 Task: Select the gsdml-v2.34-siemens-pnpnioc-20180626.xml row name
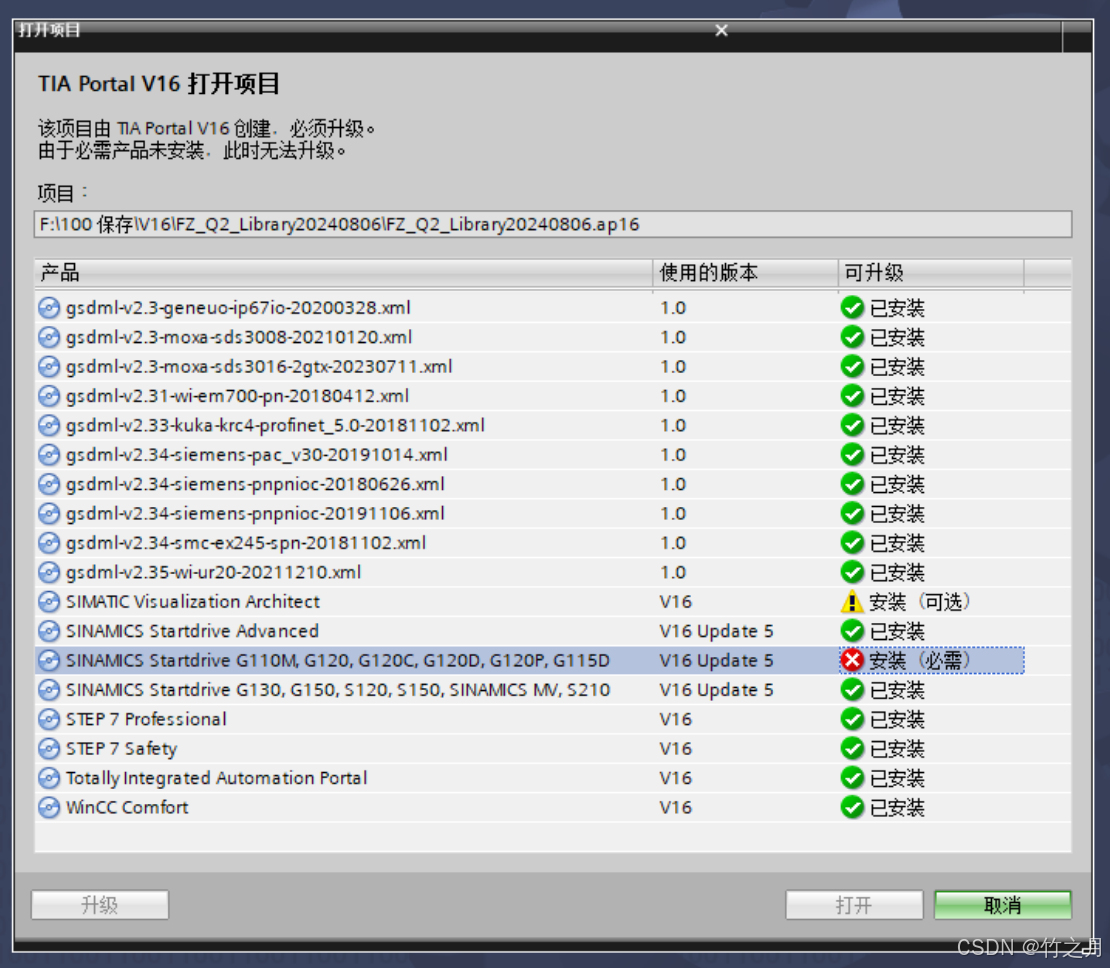(x=256, y=484)
